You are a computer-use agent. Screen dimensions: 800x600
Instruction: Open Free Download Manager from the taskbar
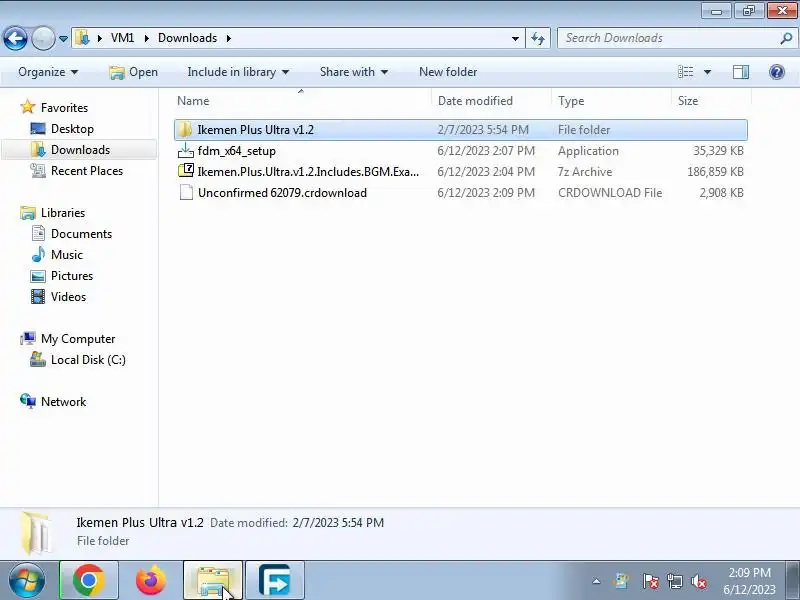click(275, 580)
